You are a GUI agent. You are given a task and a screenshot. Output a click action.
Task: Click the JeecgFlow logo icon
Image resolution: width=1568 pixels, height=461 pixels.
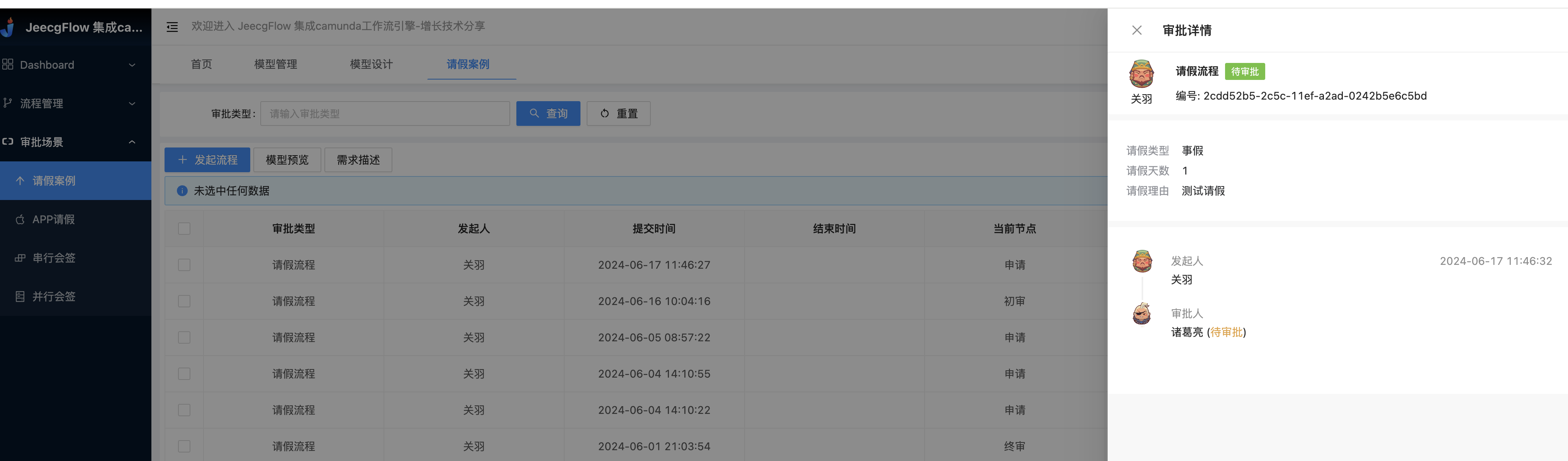[x=8, y=27]
